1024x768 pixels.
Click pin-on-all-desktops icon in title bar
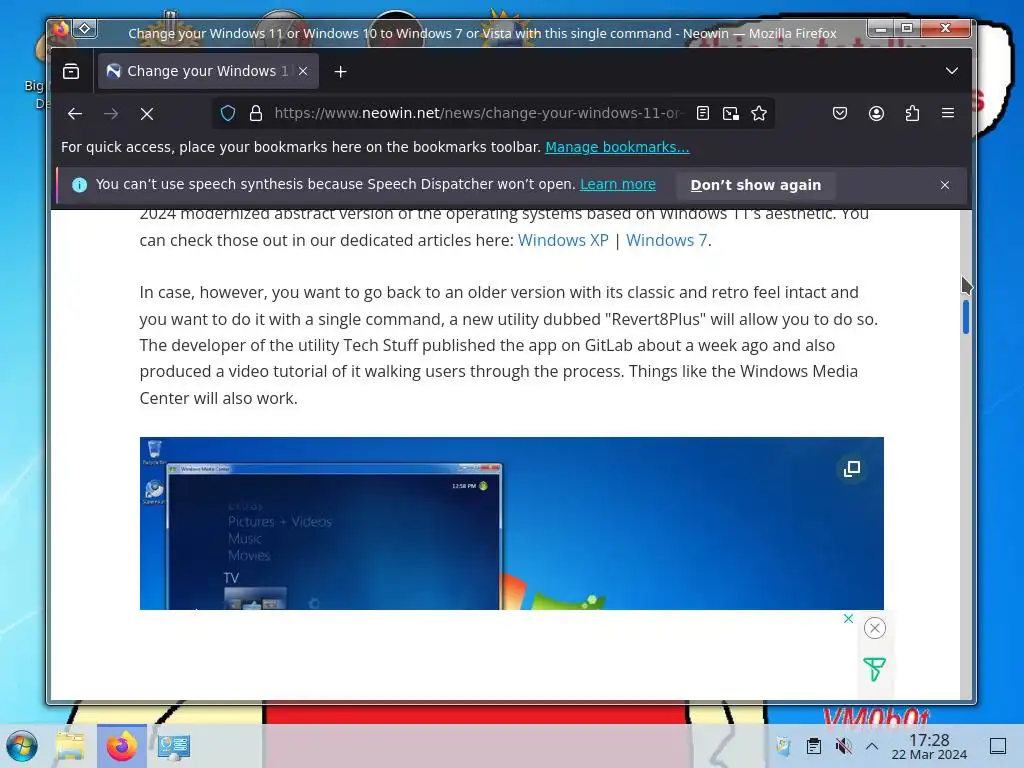coord(85,29)
